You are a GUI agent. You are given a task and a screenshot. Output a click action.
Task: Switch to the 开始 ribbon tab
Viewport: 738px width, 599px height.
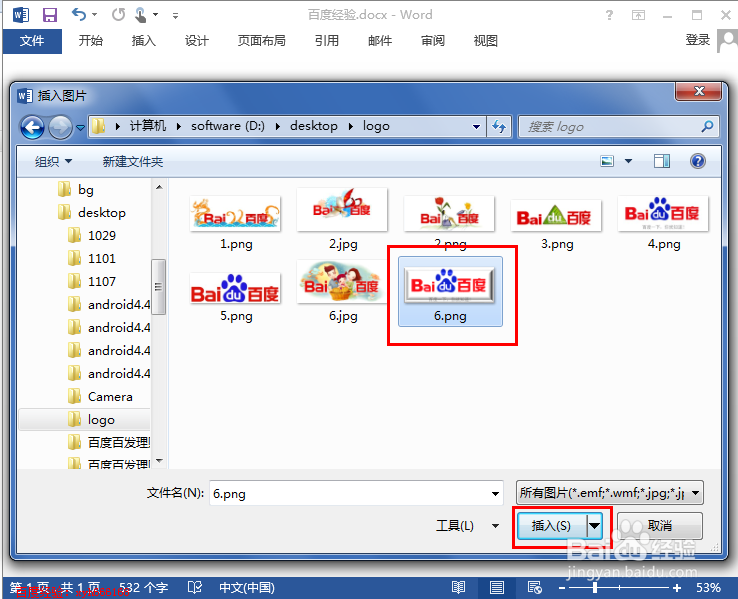point(90,41)
